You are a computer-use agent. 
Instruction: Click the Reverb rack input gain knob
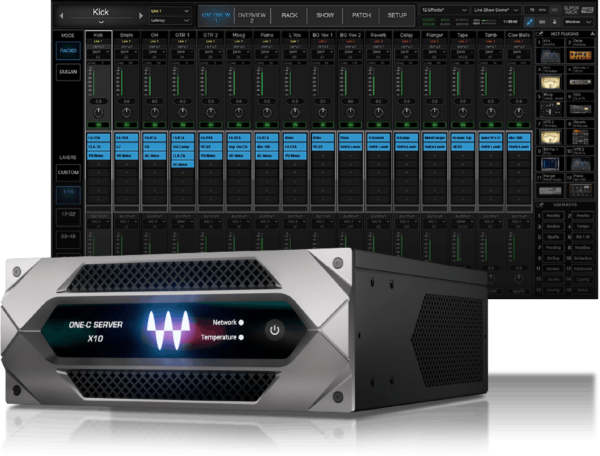pyautogui.click(x=378, y=113)
